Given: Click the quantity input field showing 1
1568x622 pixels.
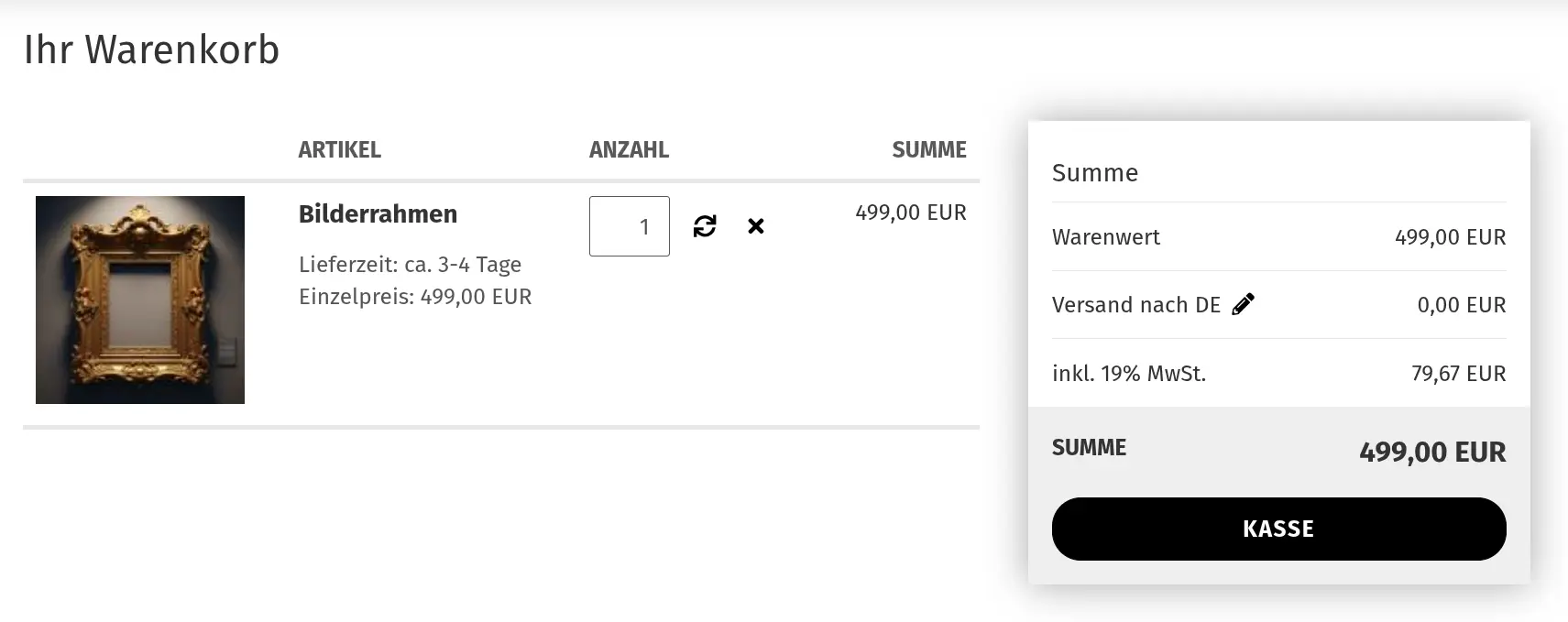Looking at the screenshot, I should [x=630, y=226].
